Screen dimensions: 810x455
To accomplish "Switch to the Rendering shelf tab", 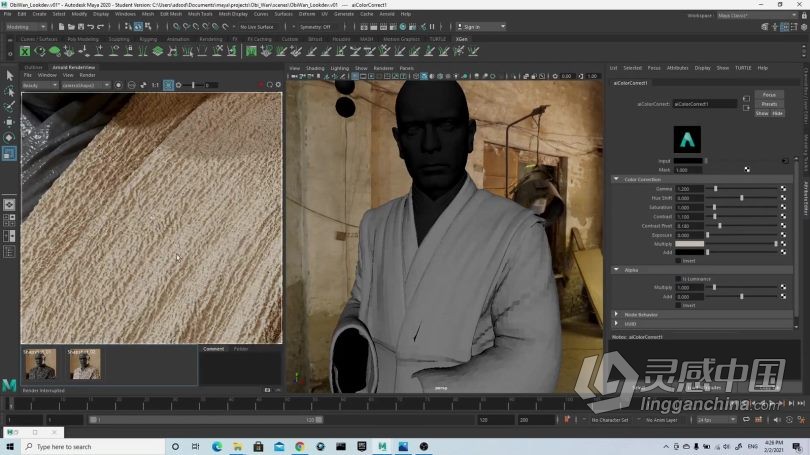I will tap(211, 39).
